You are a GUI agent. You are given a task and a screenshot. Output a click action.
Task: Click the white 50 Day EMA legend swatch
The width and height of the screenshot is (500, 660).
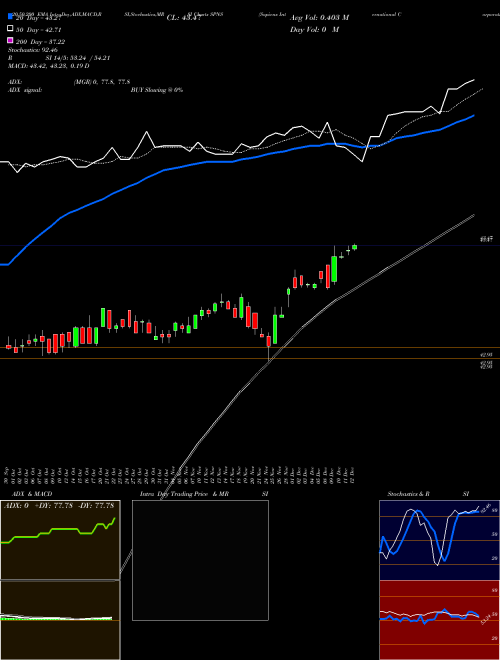pos(10,29)
